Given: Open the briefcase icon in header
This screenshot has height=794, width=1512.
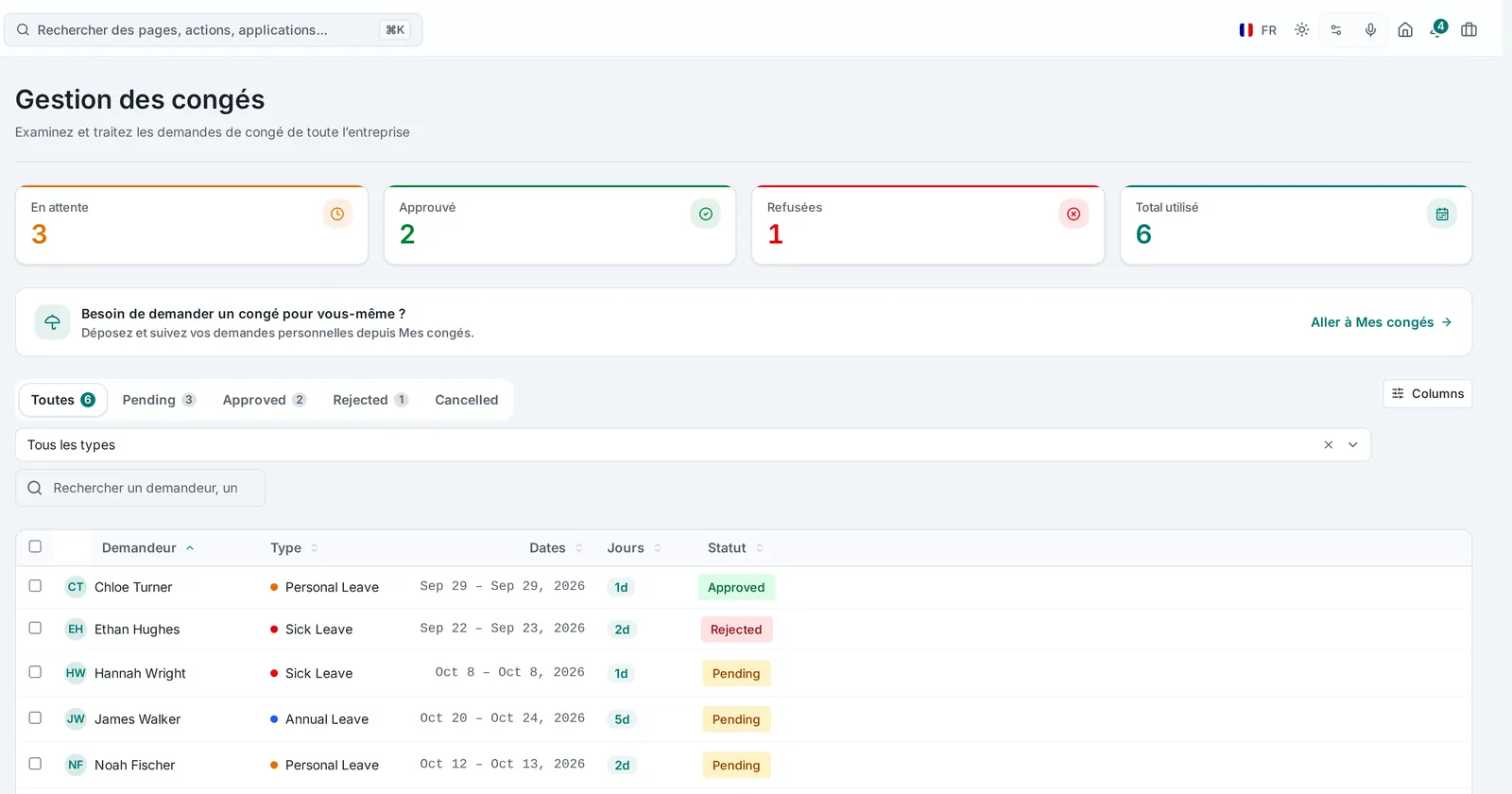Looking at the screenshot, I should 1469,30.
